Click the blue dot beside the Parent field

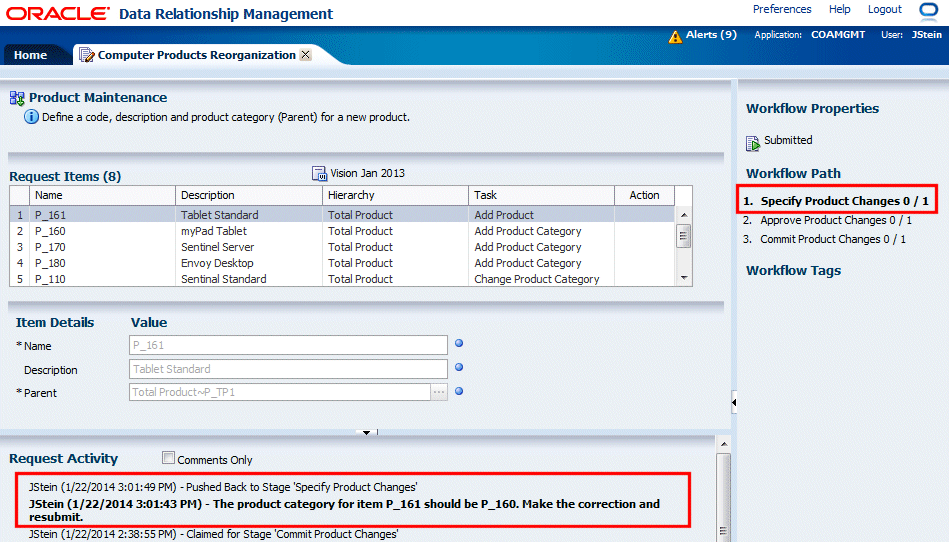click(x=459, y=391)
